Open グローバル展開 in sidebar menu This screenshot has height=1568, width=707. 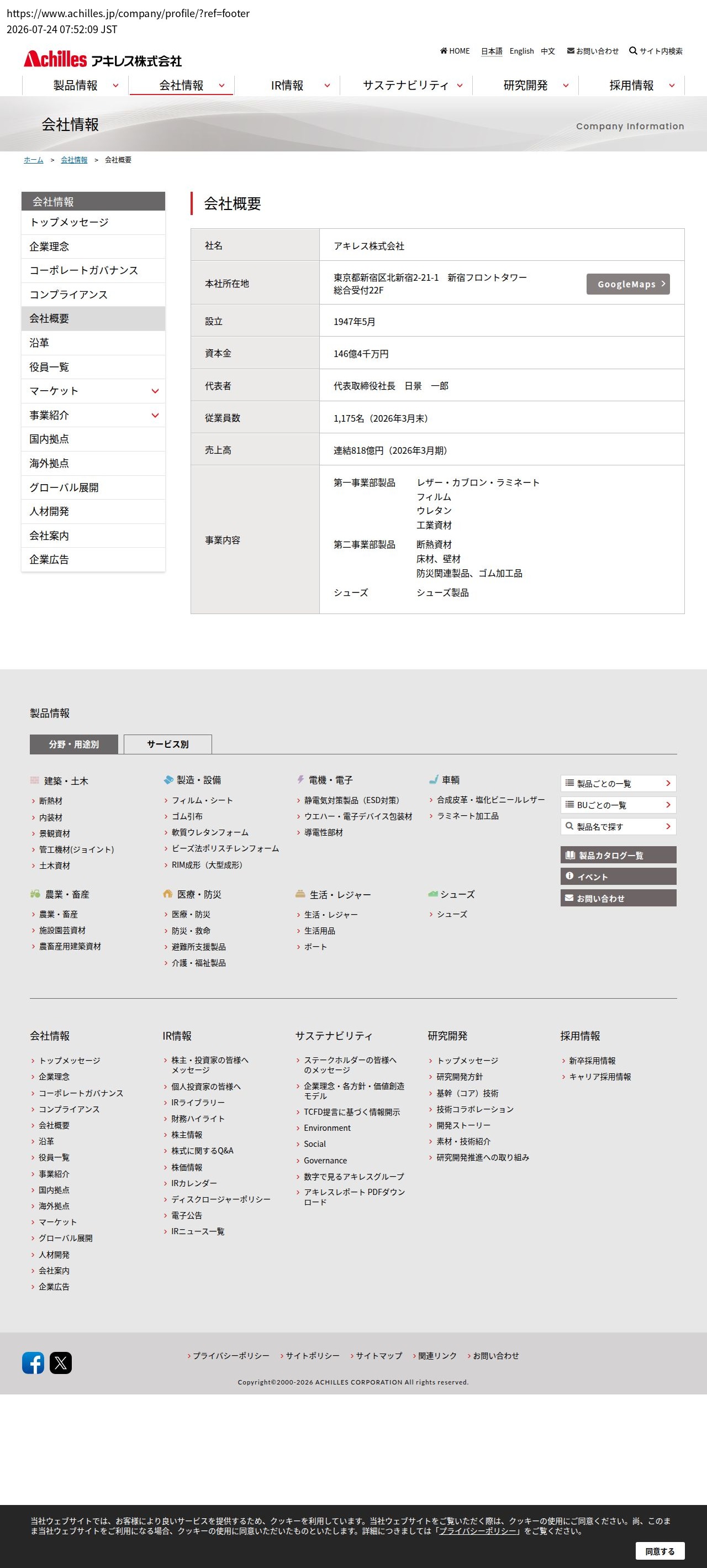click(x=93, y=487)
